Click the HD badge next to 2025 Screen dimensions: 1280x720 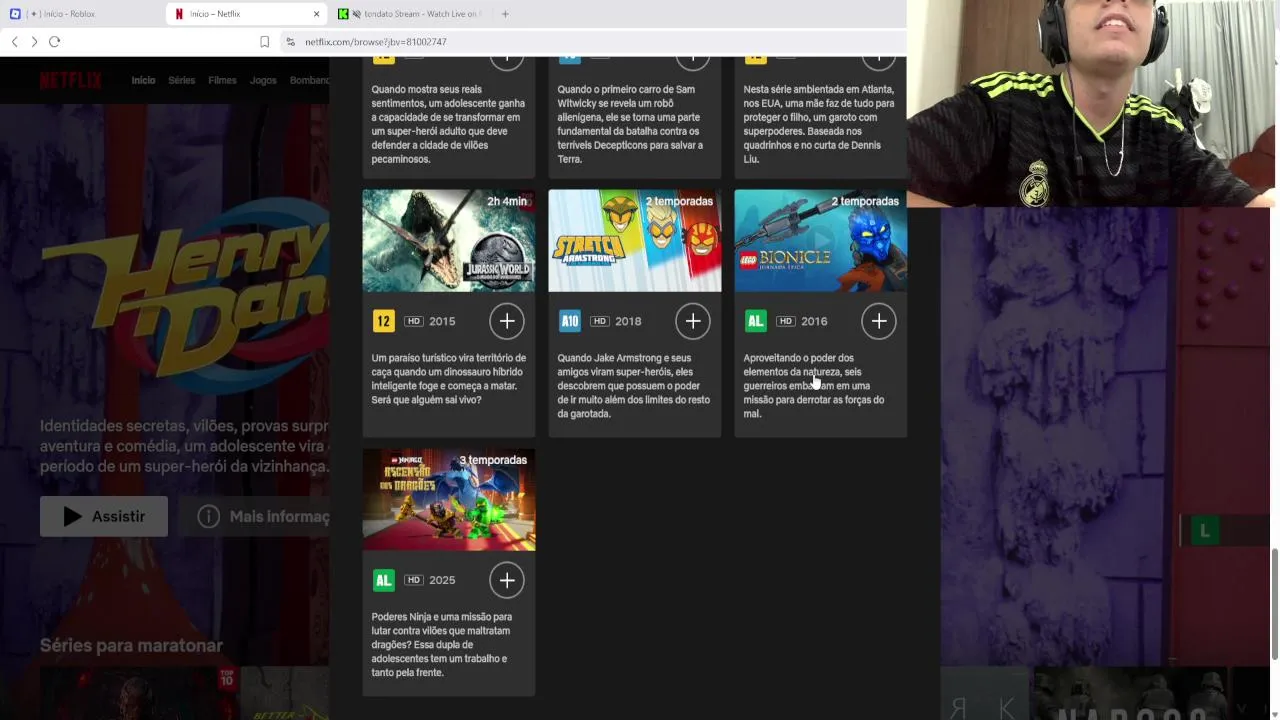click(414, 580)
